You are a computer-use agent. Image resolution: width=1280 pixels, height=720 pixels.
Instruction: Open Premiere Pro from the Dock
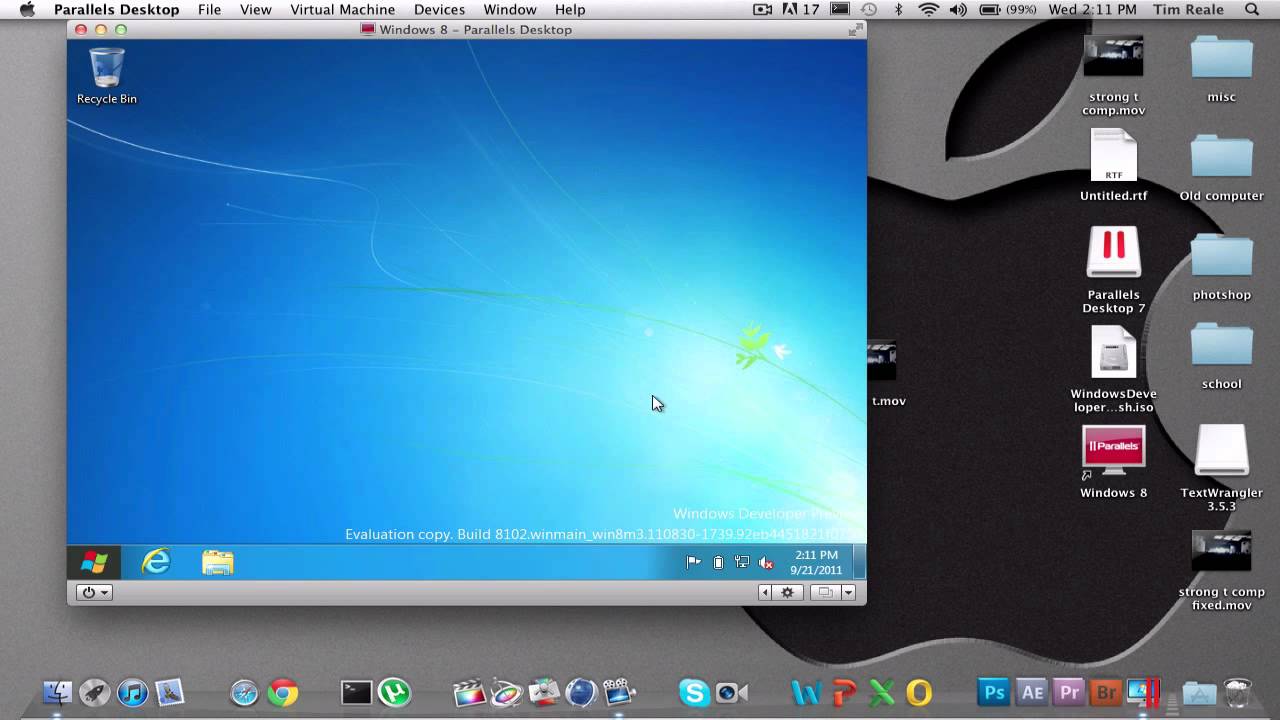coord(1069,692)
